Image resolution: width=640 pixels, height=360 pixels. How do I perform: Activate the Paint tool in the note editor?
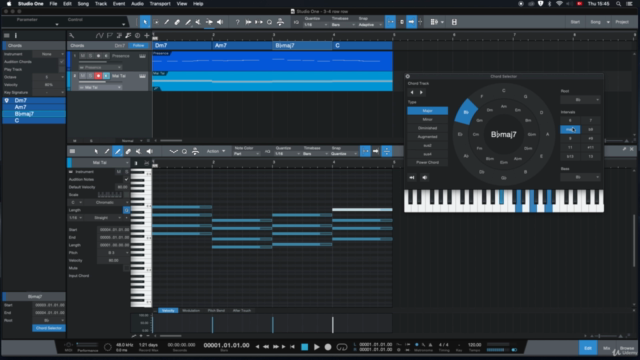(x=118, y=151)
